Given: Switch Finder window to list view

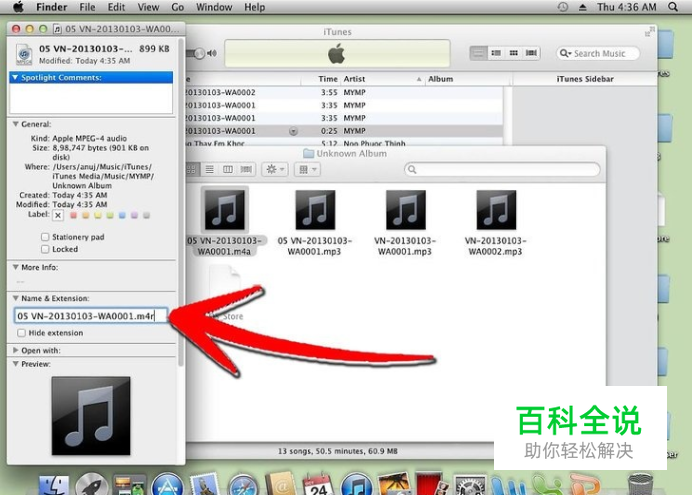Looking at the screenshot, I should point(210,169).
